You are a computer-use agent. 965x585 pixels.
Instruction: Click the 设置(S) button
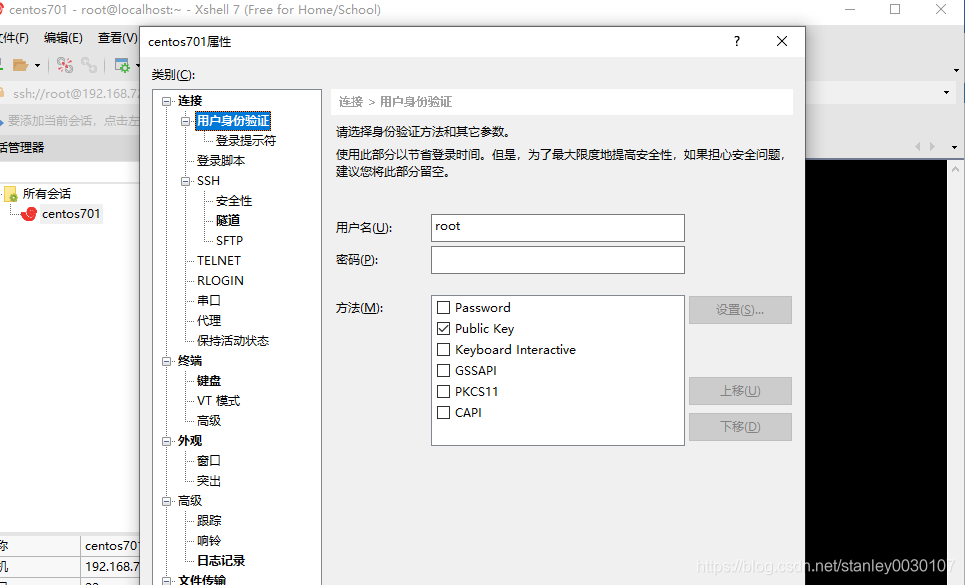point(740,309)
